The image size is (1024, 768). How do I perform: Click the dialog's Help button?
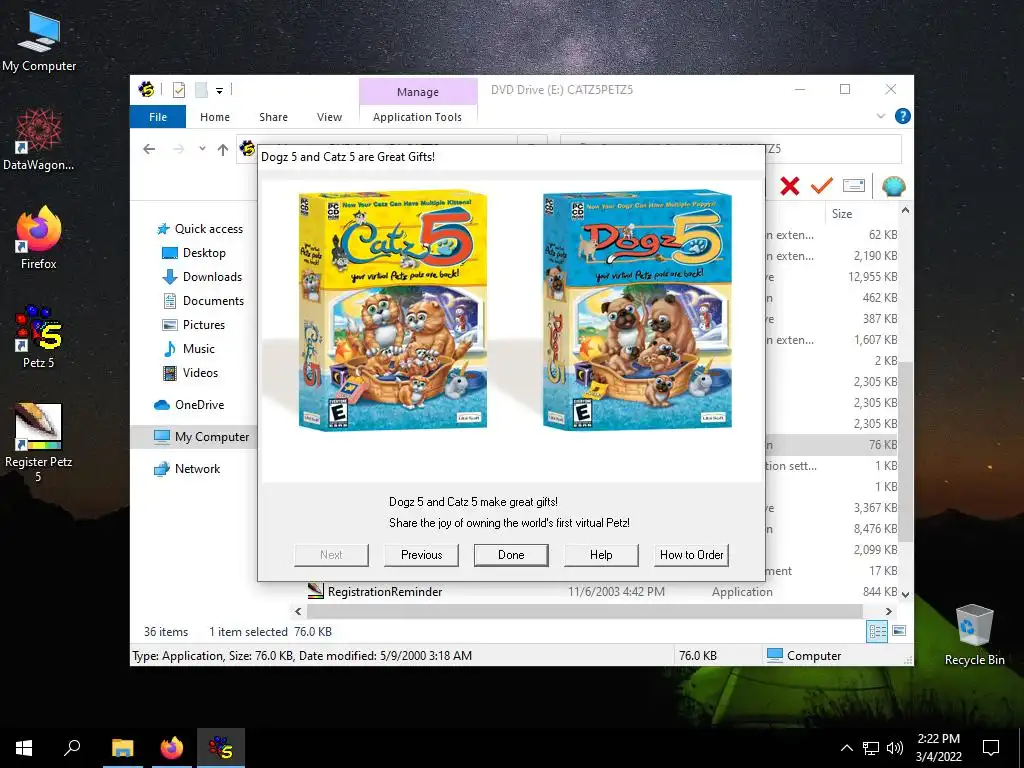pyautogui.click(x=601, y=555)
